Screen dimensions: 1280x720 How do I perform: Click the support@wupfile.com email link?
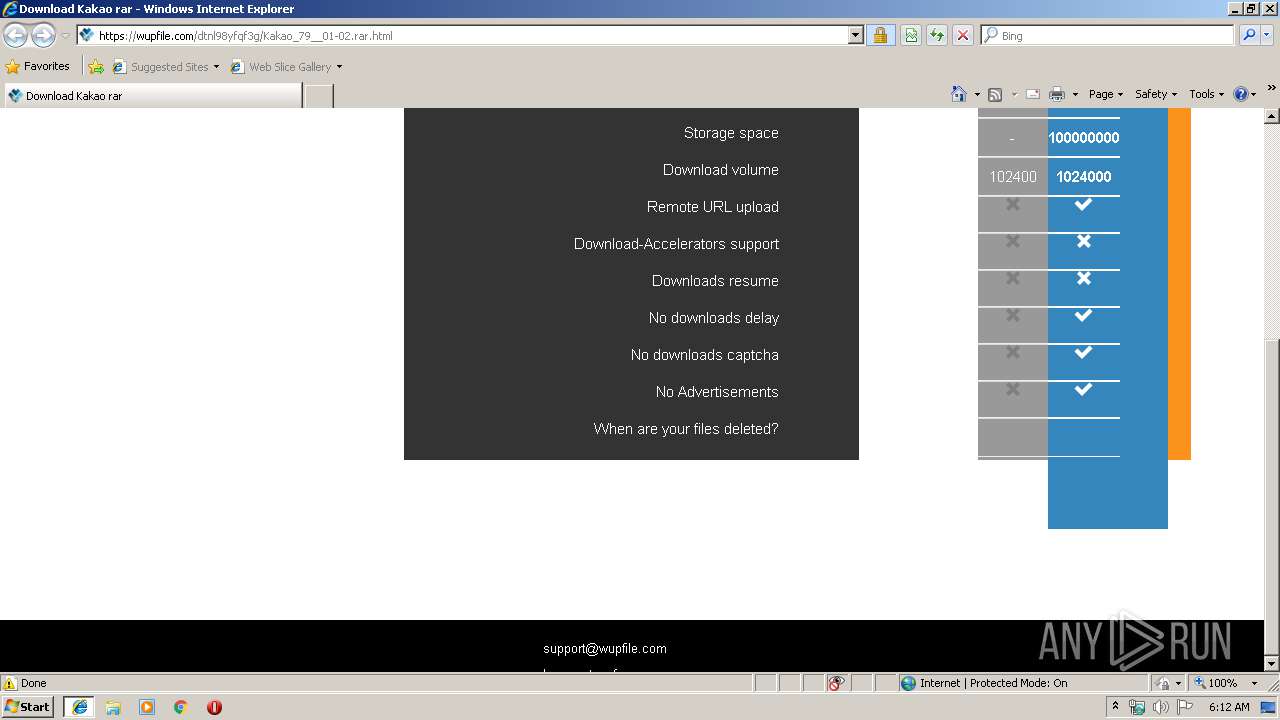click(x=605, y=648)
